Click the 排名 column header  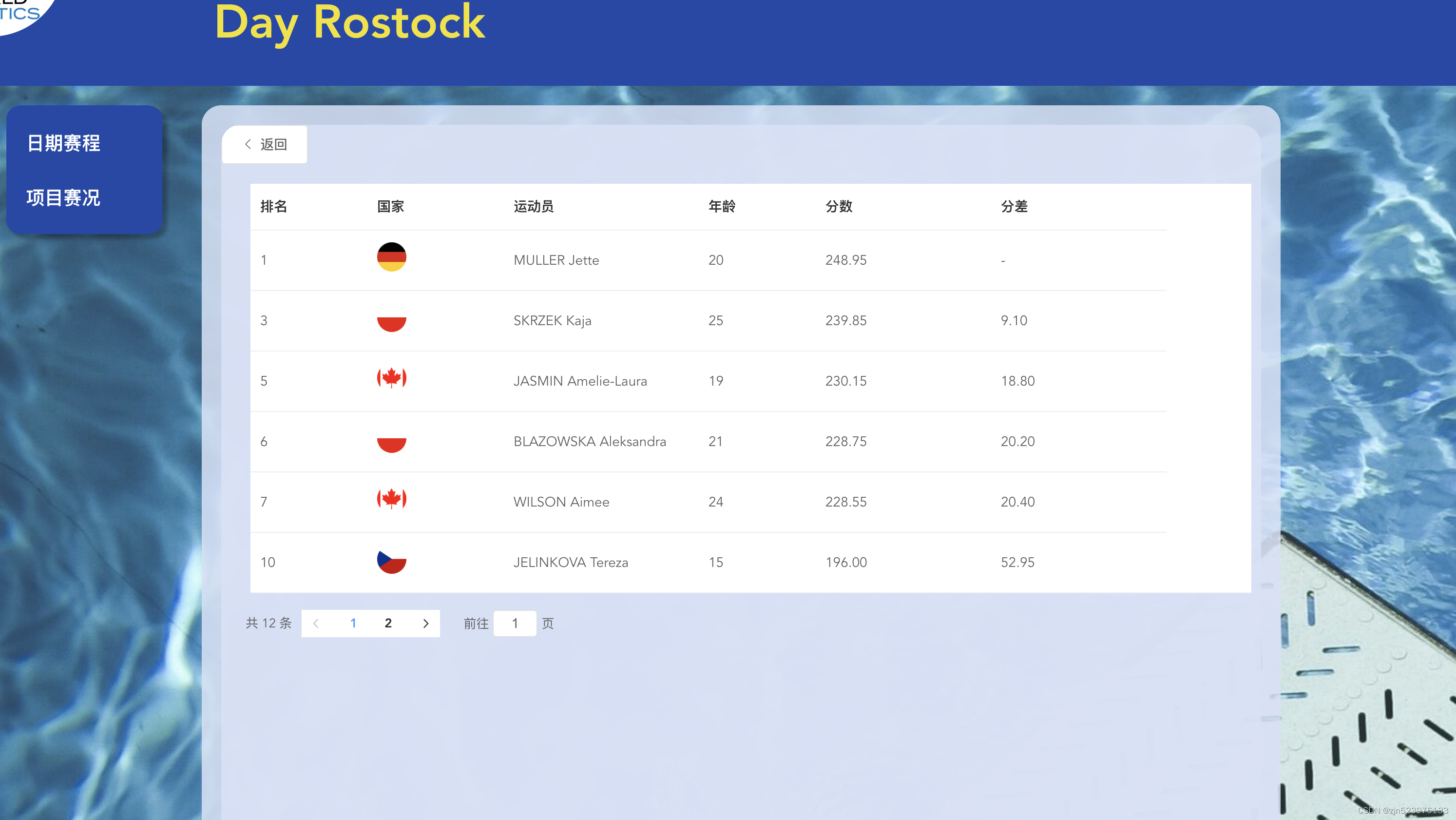[273, 206]
